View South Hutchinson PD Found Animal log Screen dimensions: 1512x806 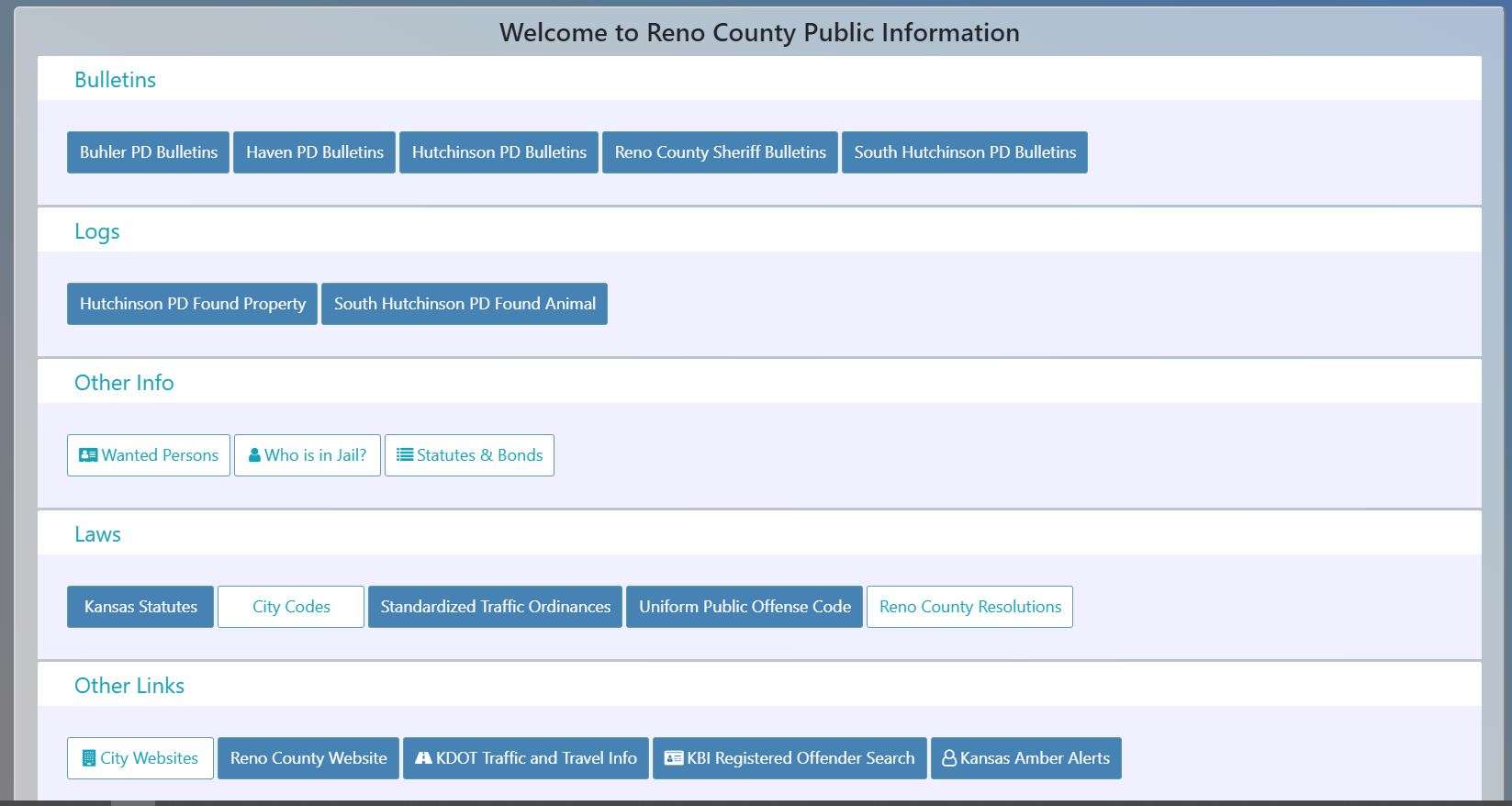pyautogui.click(x=465, y=304)
